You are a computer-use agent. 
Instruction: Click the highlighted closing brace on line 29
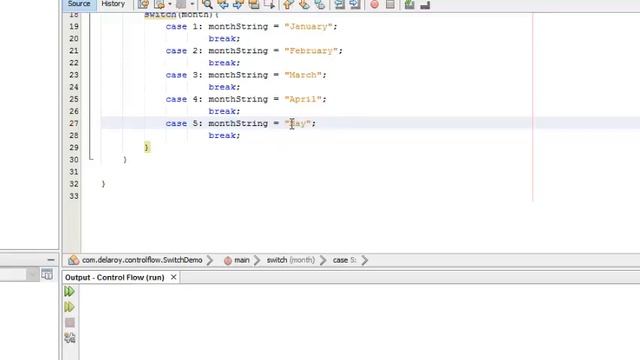click(x=147, y=147)
